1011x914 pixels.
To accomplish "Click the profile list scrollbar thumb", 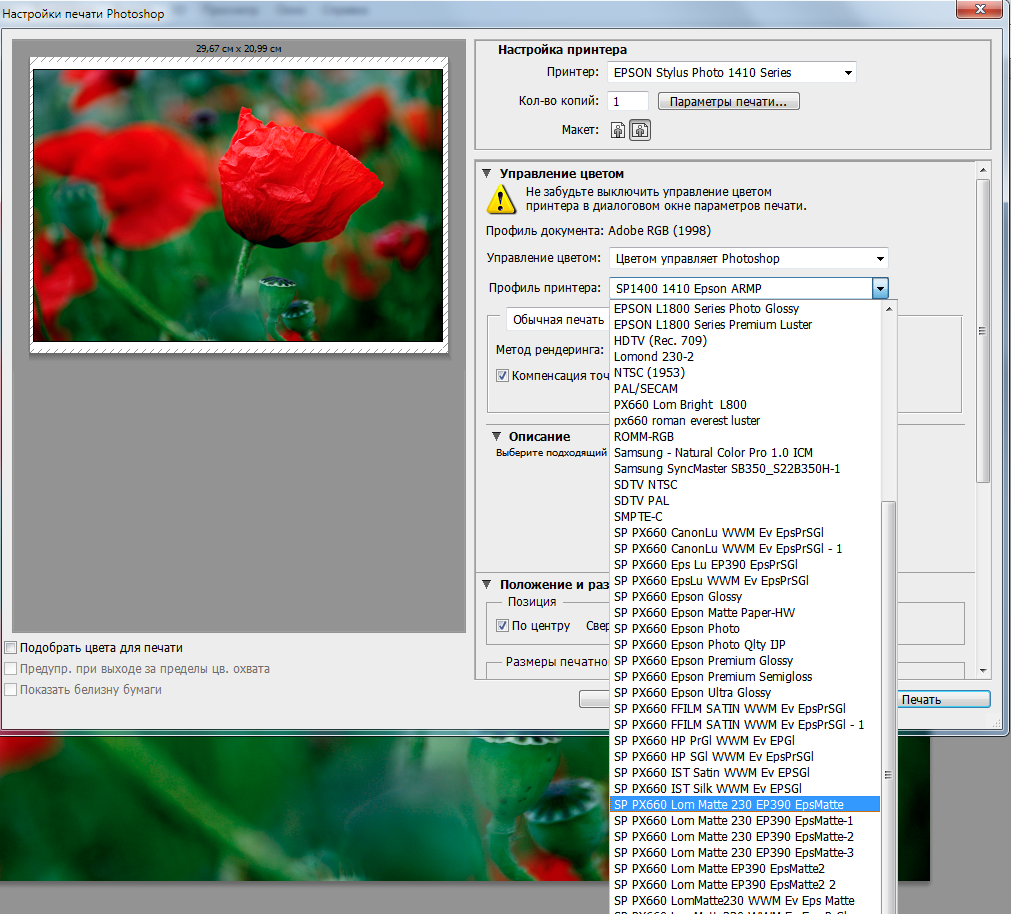I will point(889,706).
